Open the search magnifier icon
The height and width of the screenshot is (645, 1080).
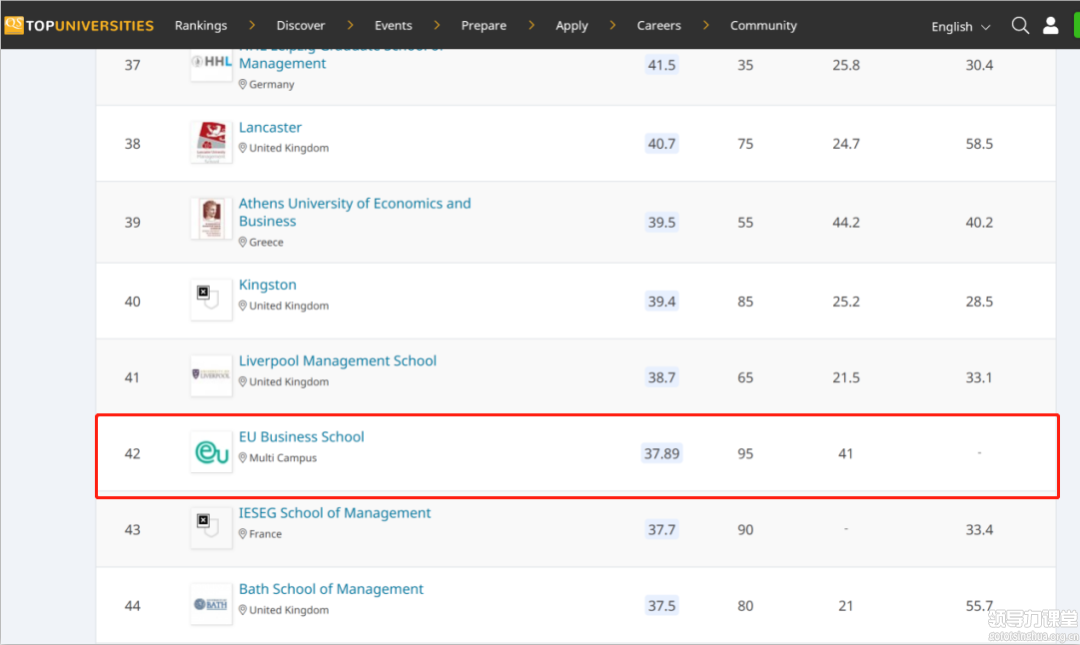point(1020,25)
